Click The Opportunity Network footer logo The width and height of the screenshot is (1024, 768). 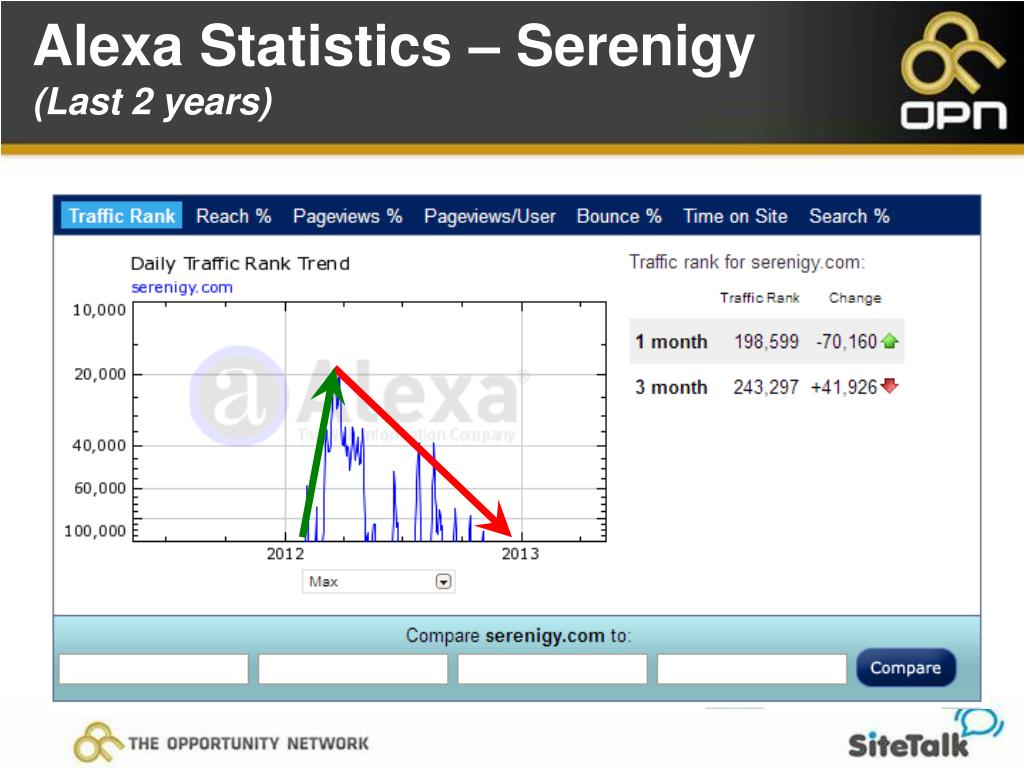pos(221,743)
